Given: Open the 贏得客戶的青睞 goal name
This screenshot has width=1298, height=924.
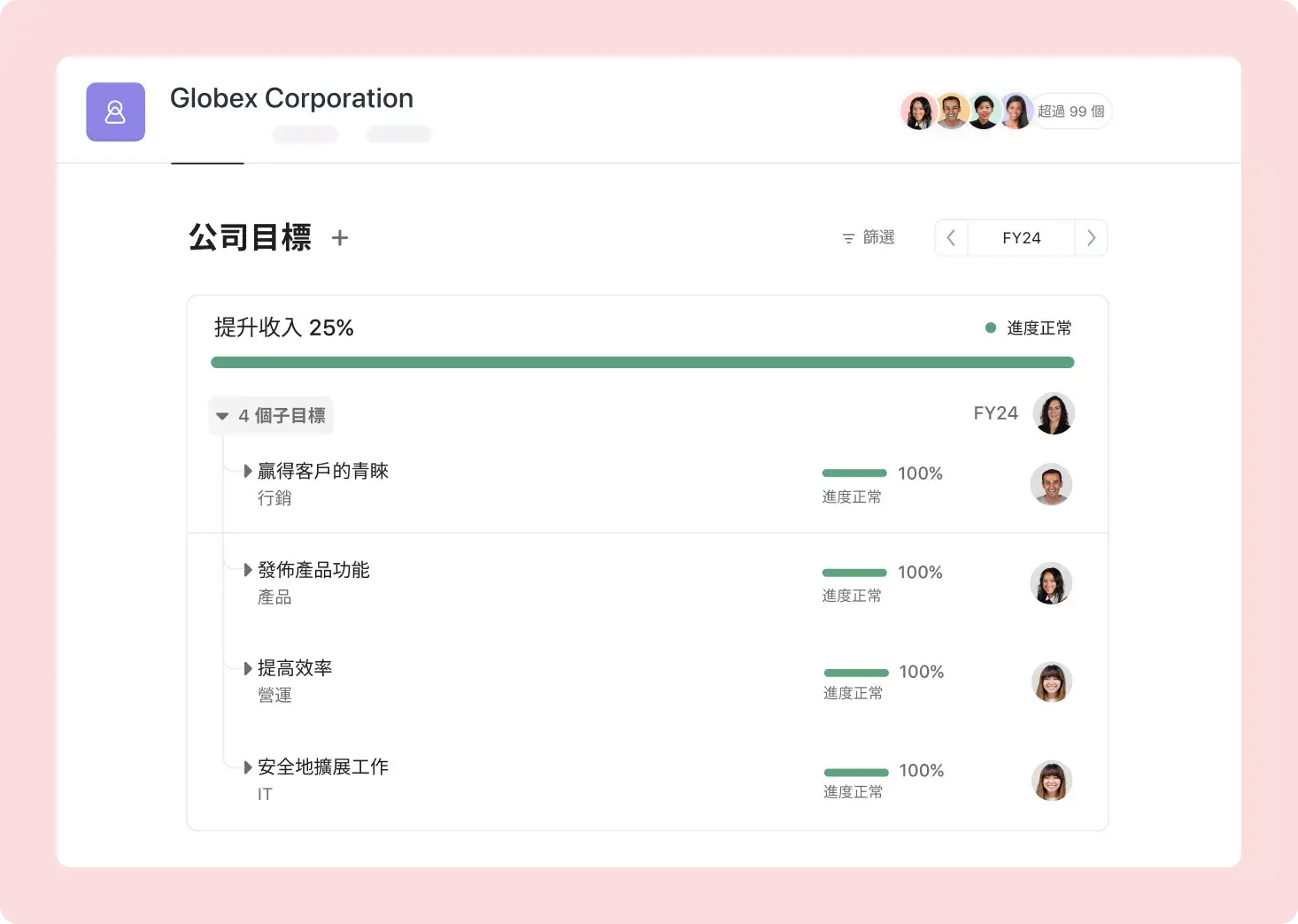Looking at the screenshot, I should click(x=323, y=471).
